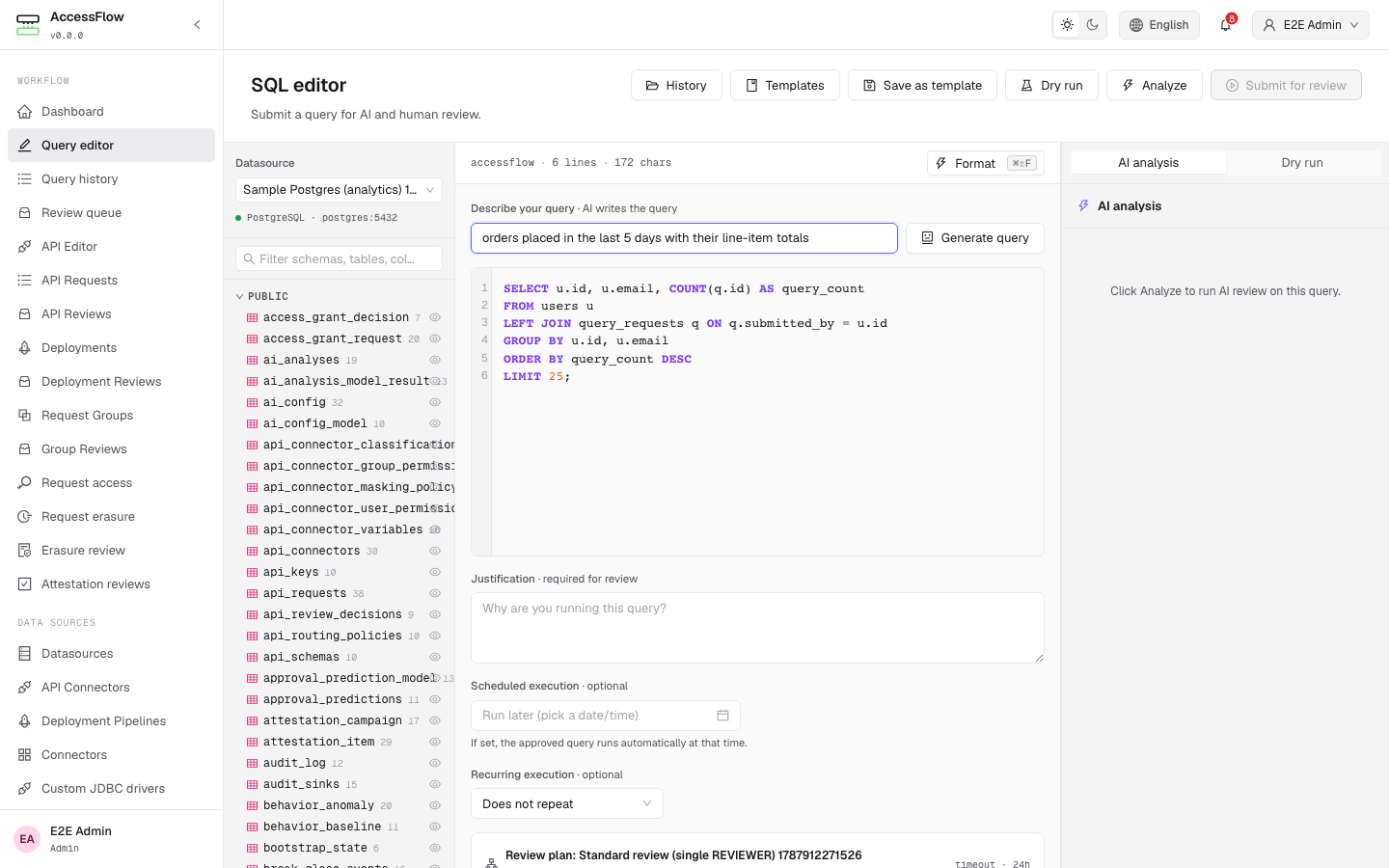Open Deployments page
1389x868 pixels.
click(111, 348)
